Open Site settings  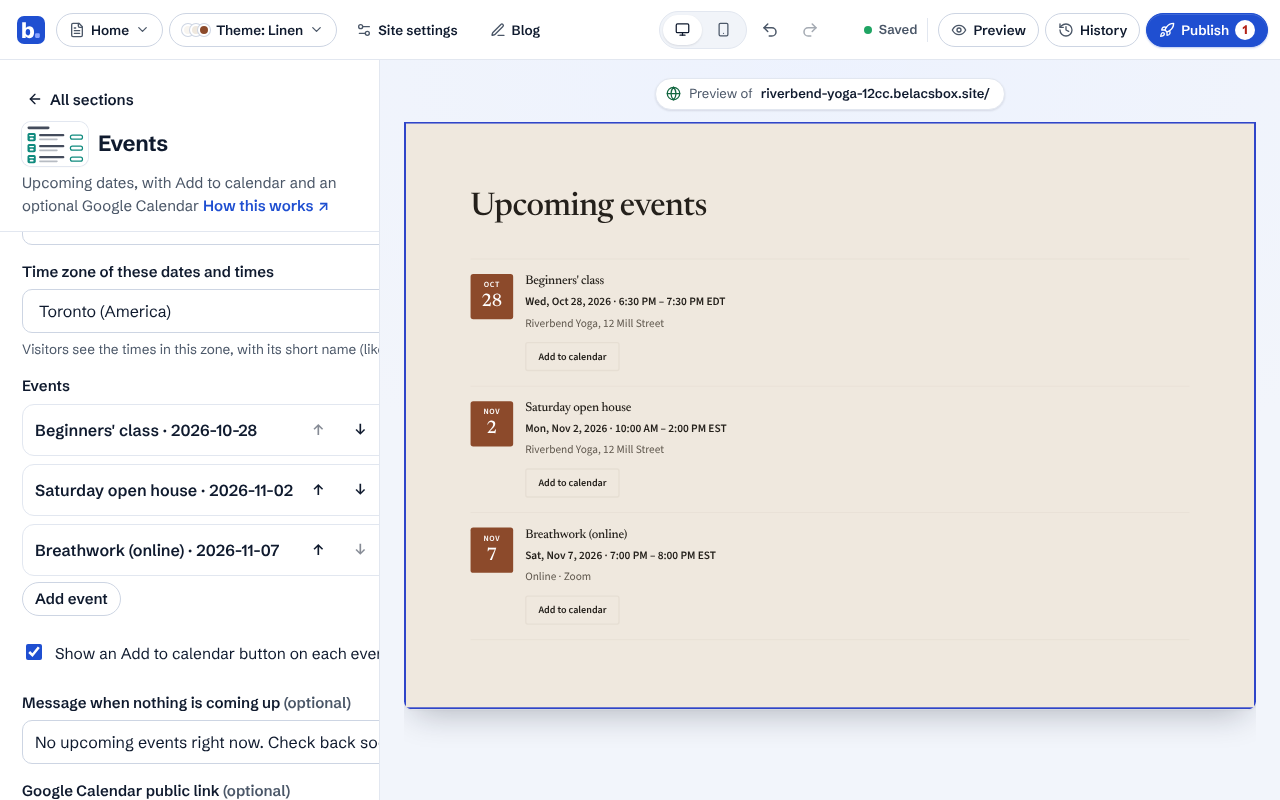click(x=407, y=30)
